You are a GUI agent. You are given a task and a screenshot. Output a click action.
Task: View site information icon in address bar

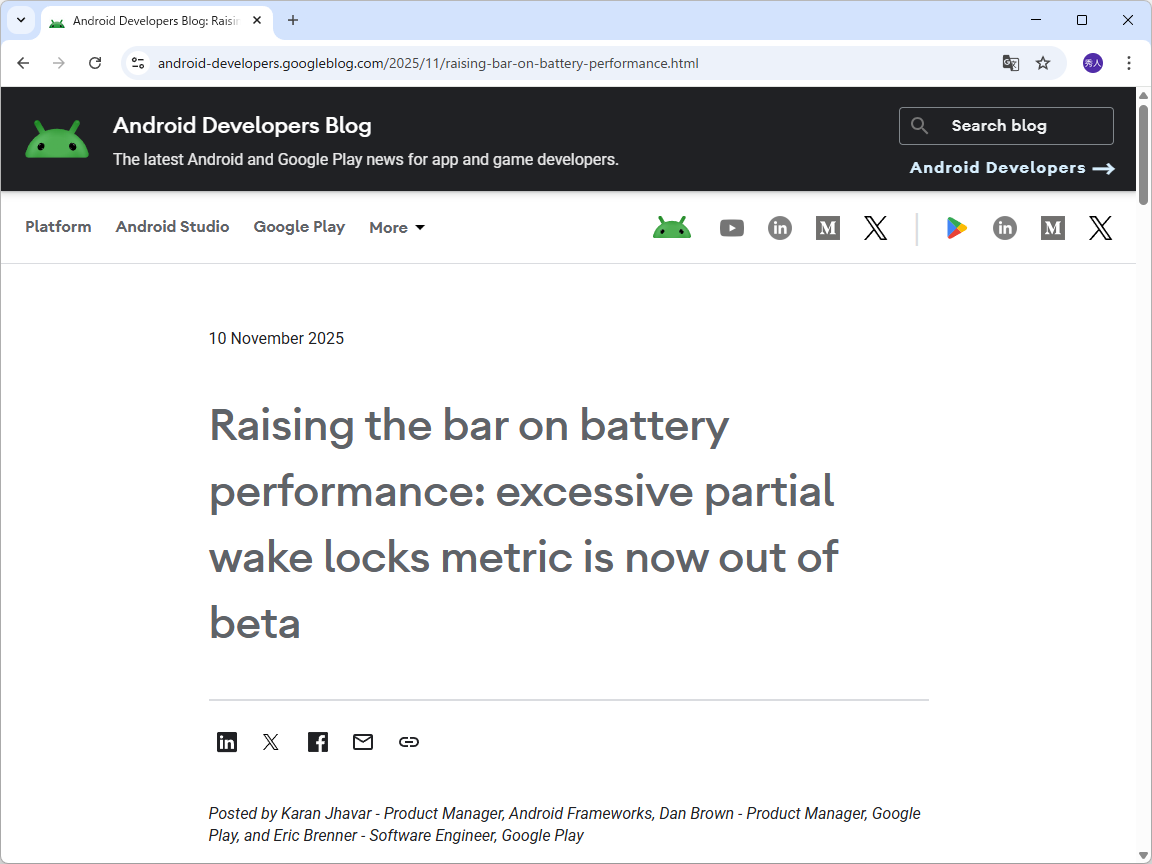[x=138, y=63]
